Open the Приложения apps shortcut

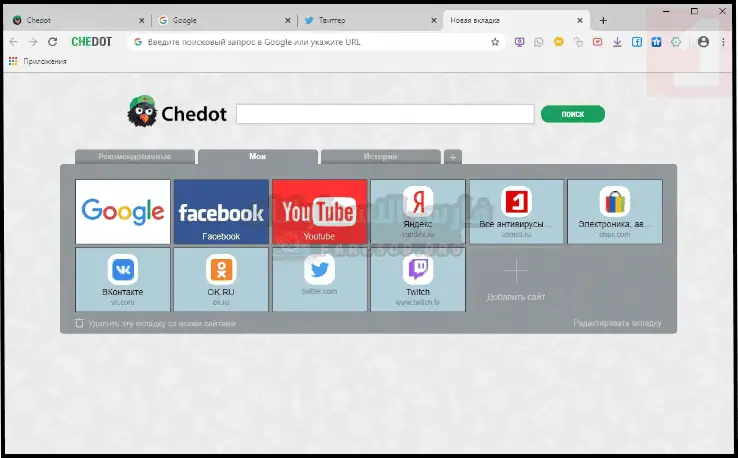coord(38,61)
